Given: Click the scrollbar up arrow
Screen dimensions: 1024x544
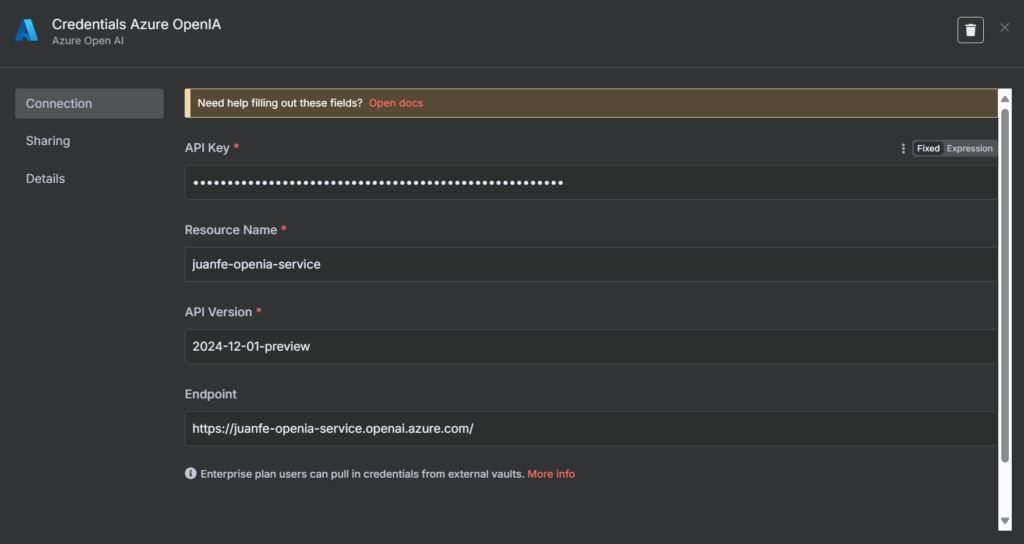Looking at the screenshot, I should pos(1005,97).
